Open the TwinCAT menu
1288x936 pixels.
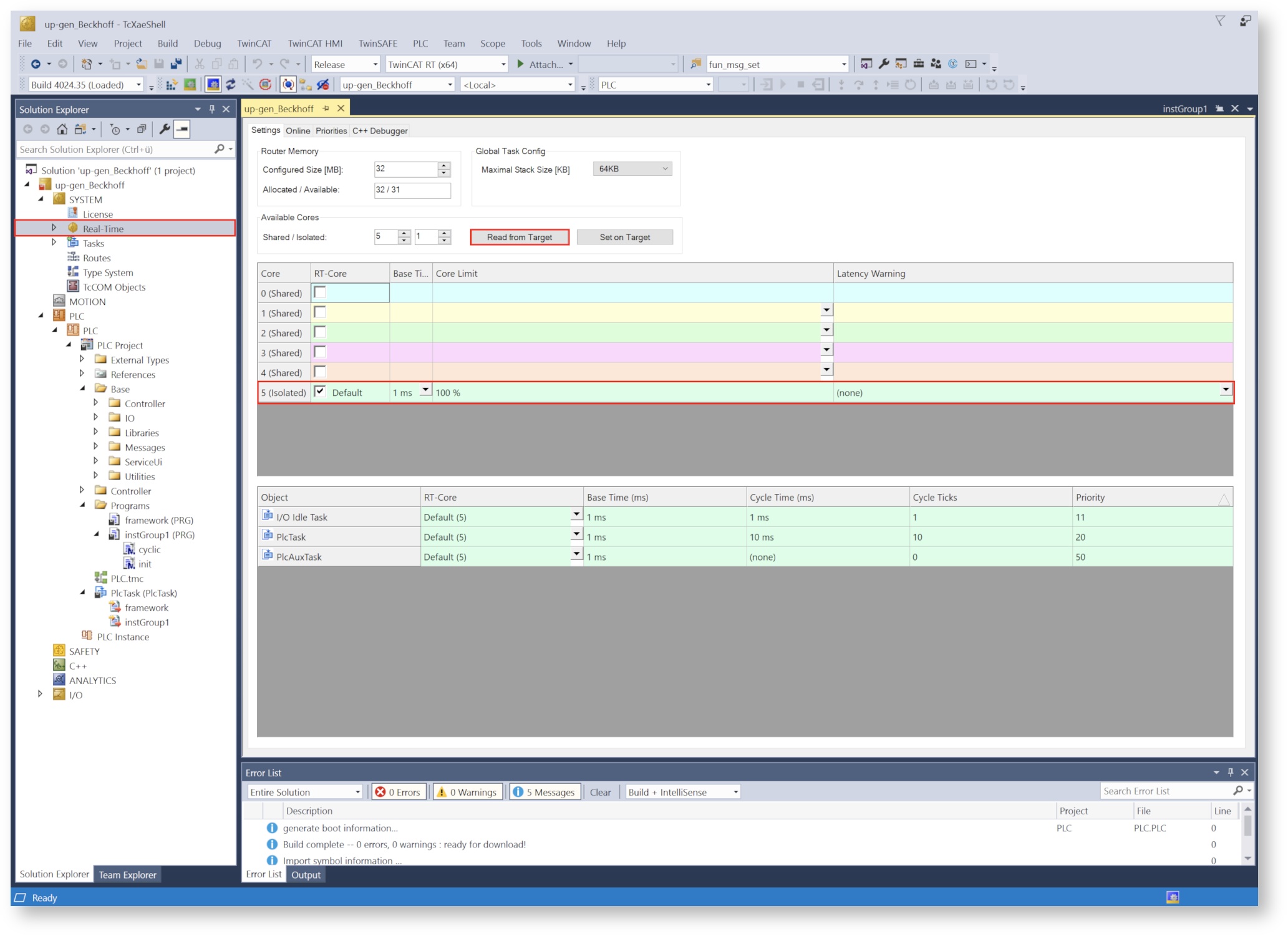tap(254, 44)
